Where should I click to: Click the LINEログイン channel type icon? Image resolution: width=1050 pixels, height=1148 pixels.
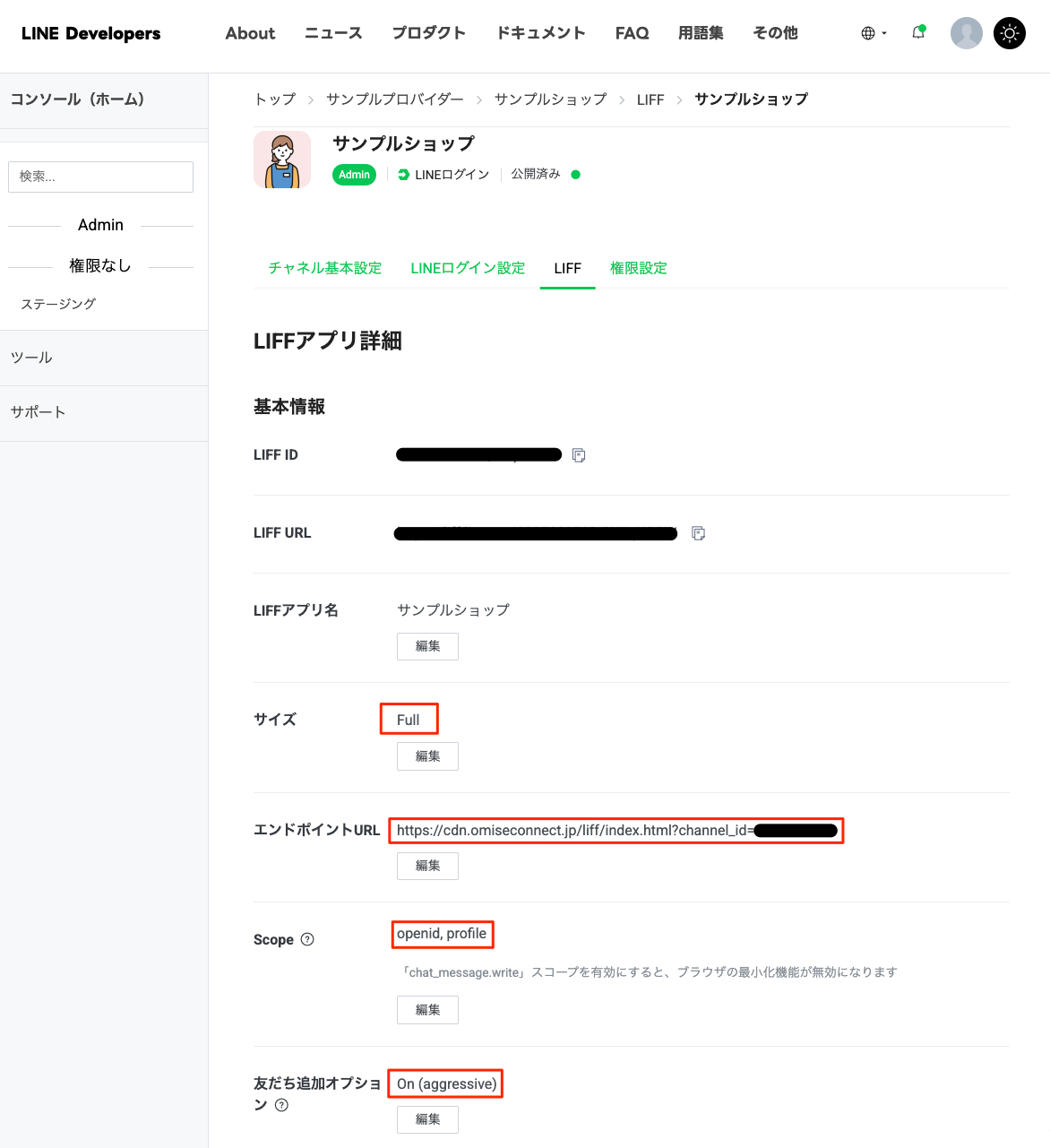403,175
